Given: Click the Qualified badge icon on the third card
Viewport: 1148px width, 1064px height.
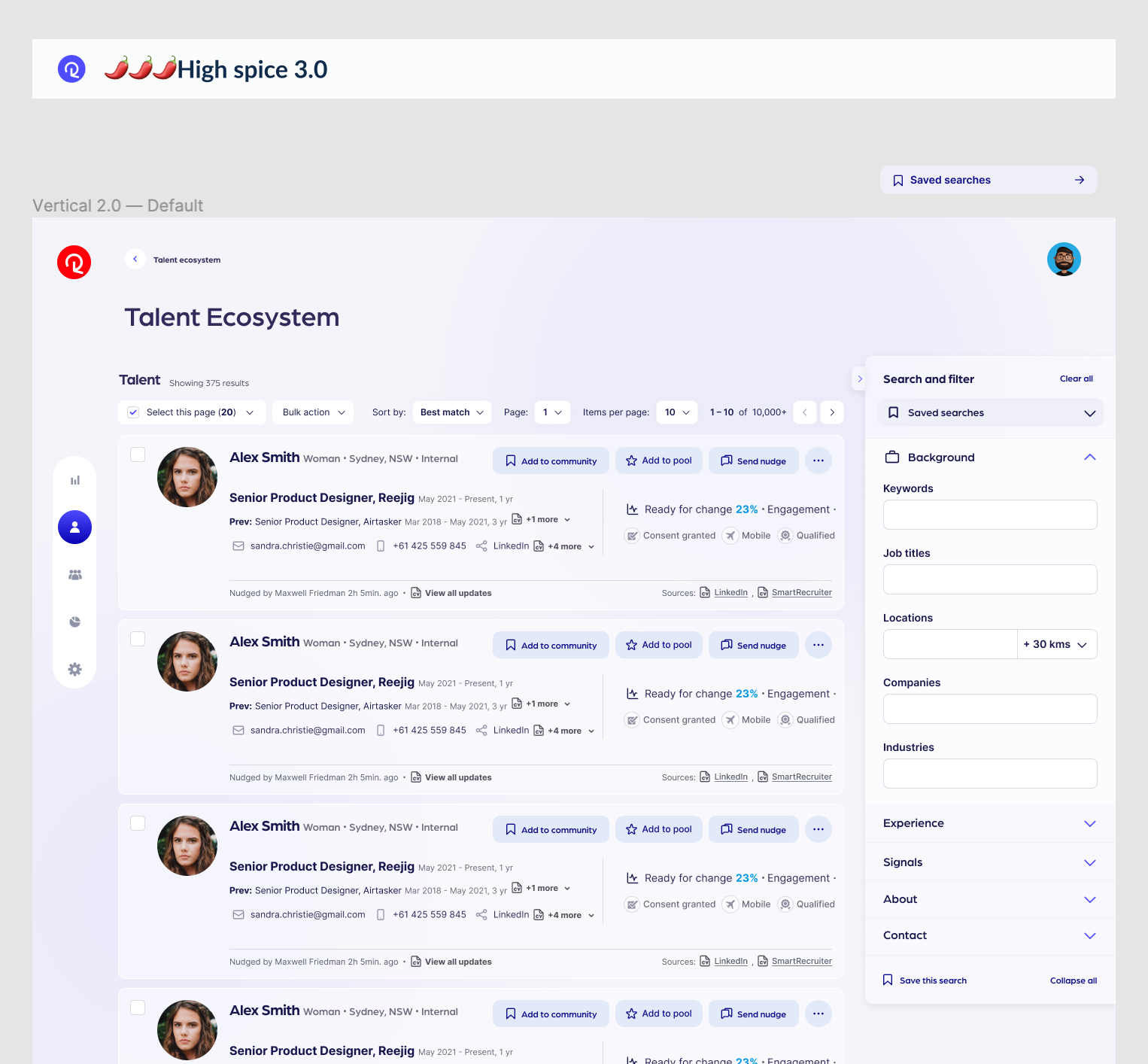Looking at the screenshot, I should point(785,904).
